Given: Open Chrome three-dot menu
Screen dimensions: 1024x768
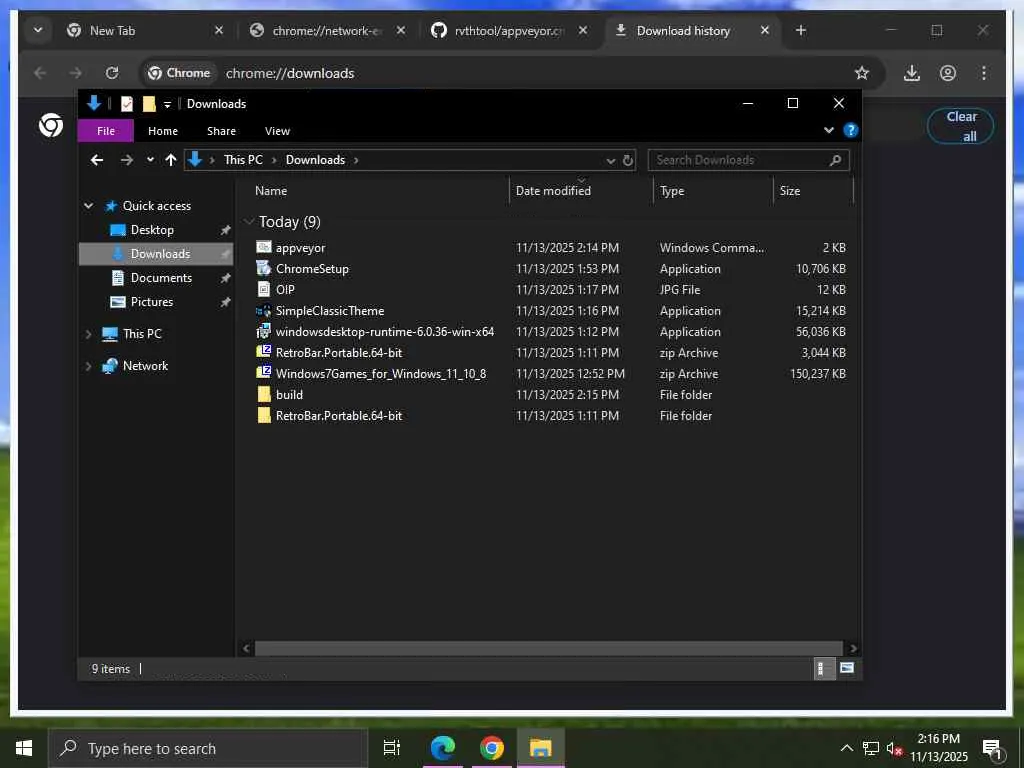Looking at the screenshot, I should click(984, 73).
